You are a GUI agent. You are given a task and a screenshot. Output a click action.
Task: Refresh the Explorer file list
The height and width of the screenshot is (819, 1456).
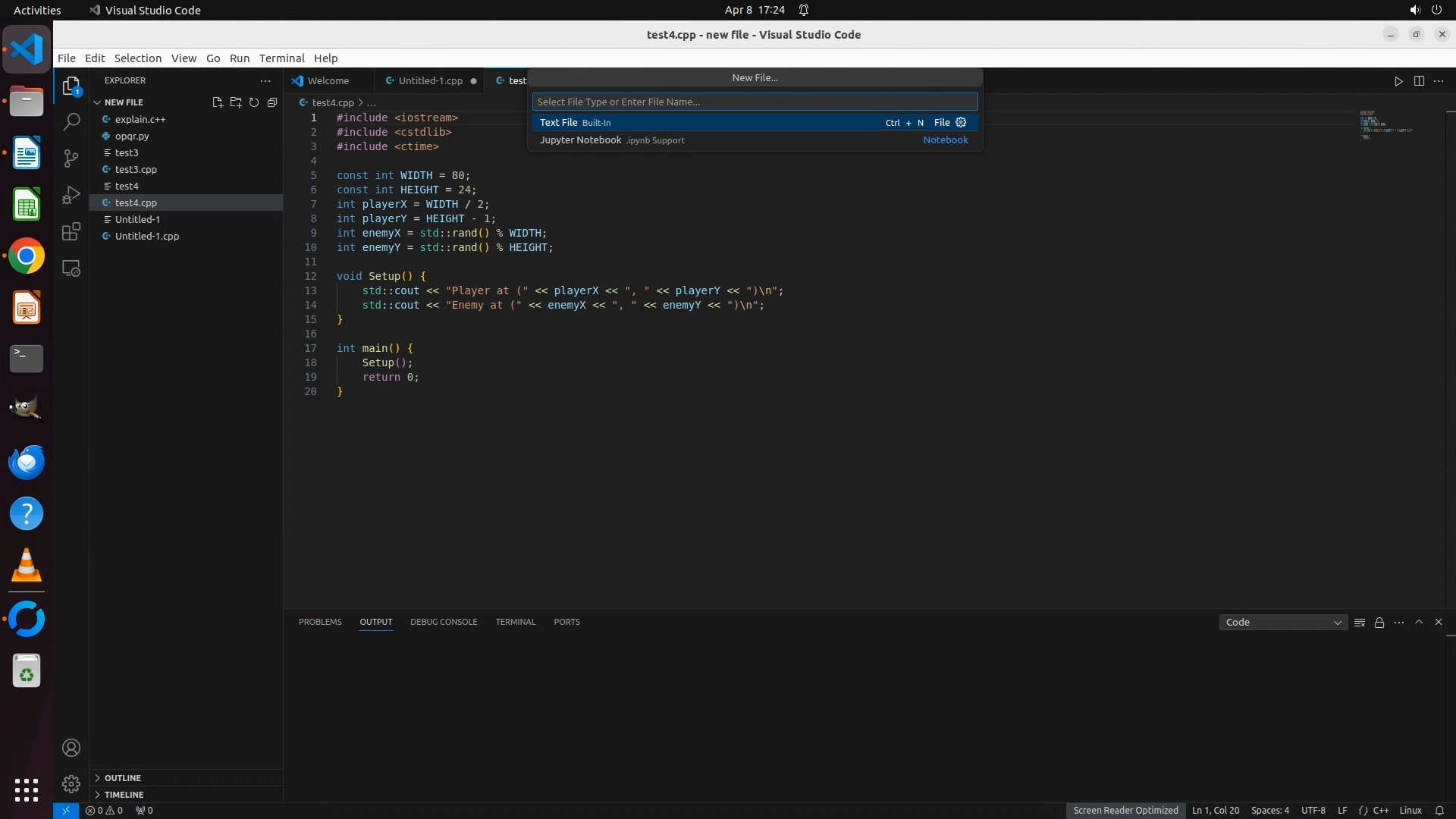point(254,102)
